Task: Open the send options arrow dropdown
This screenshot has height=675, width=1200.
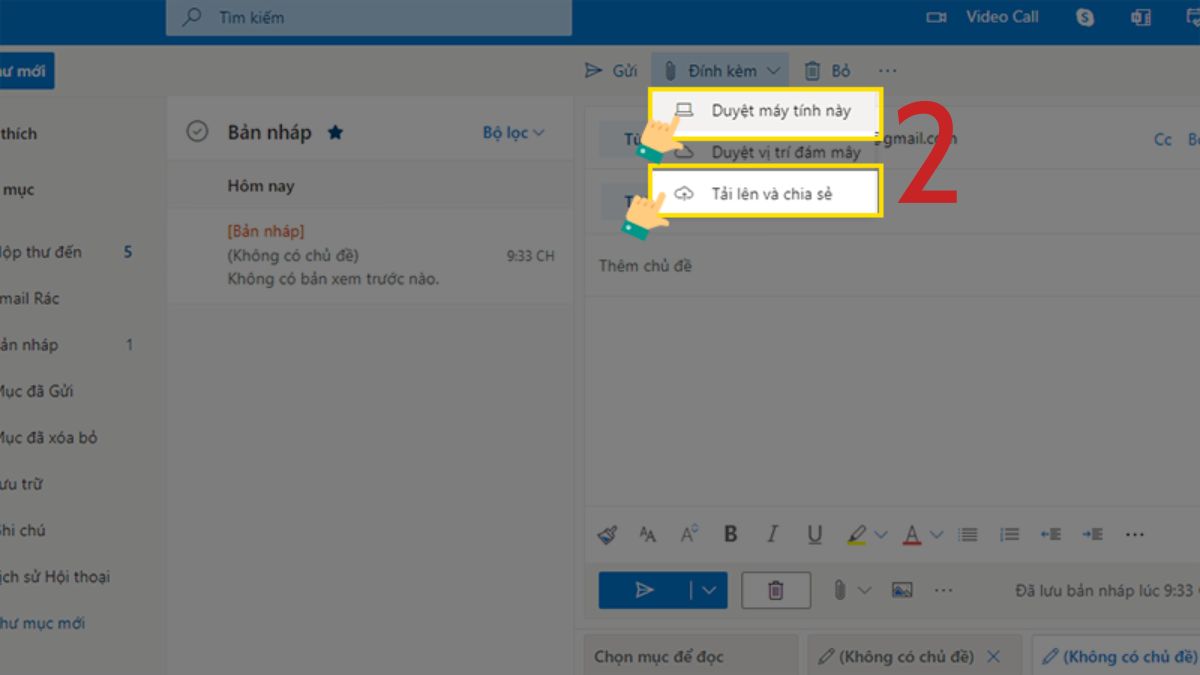Action: click(709, 590)
